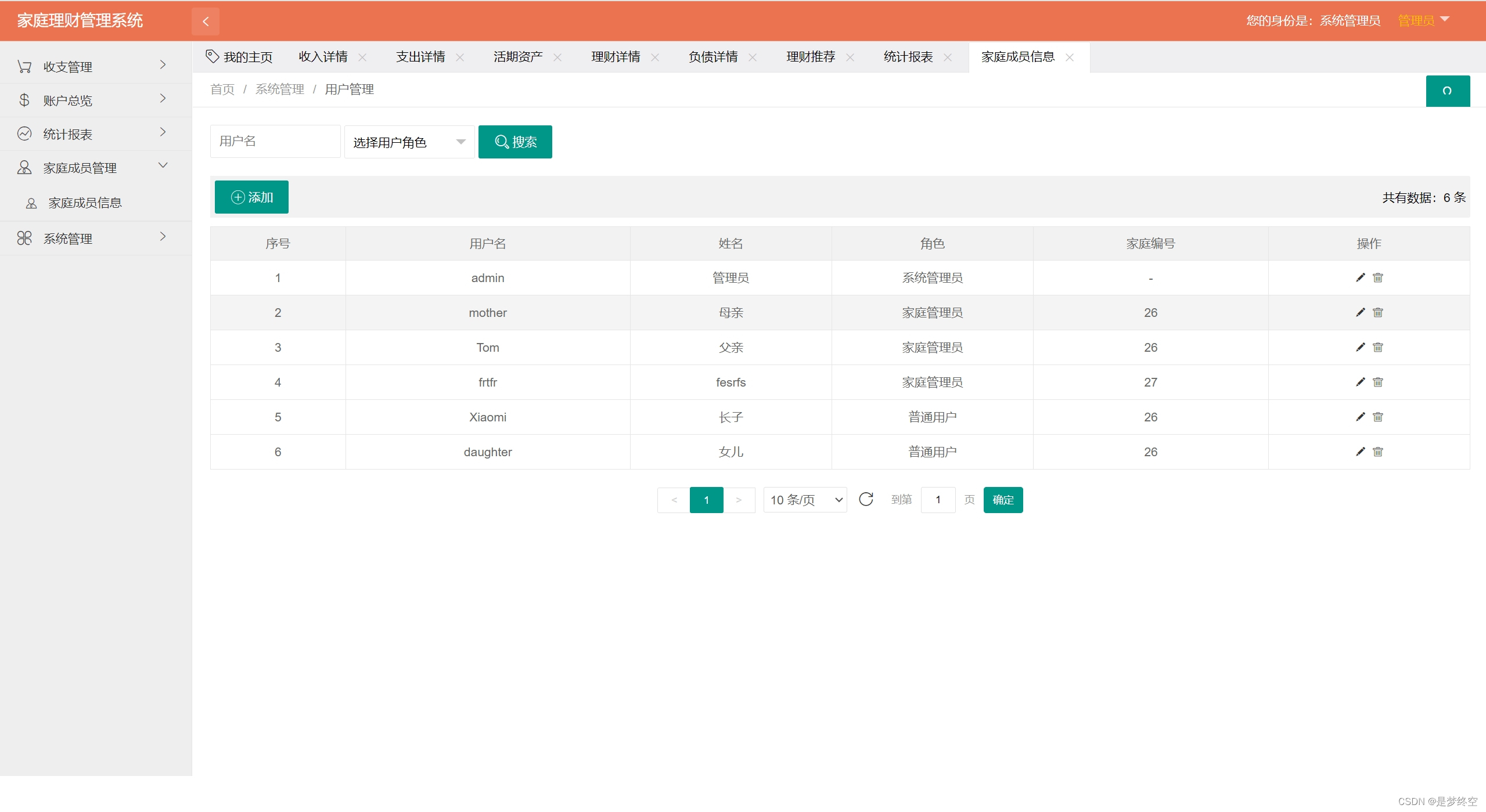
Task: Switch to the 理财推荐 tab
Action: (810, 56)
